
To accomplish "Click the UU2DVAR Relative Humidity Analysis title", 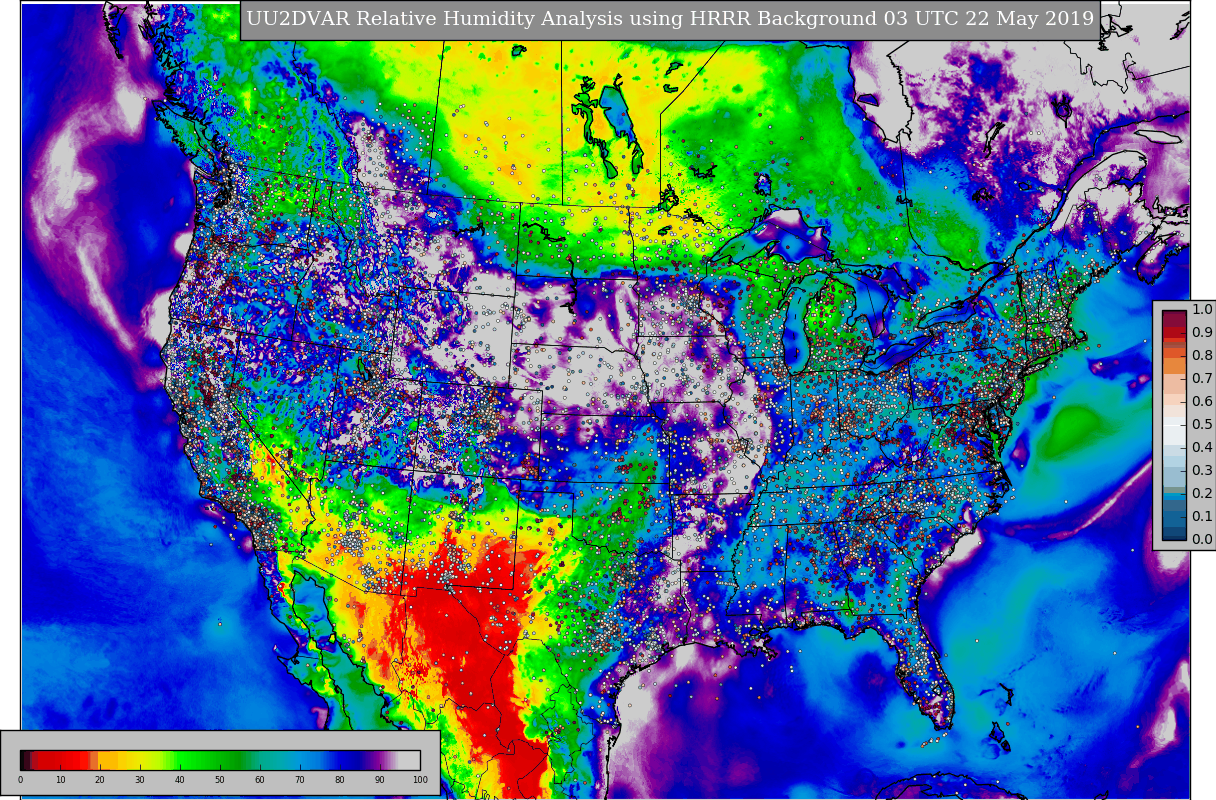I will pyautogui.click(x=670, y=19).
